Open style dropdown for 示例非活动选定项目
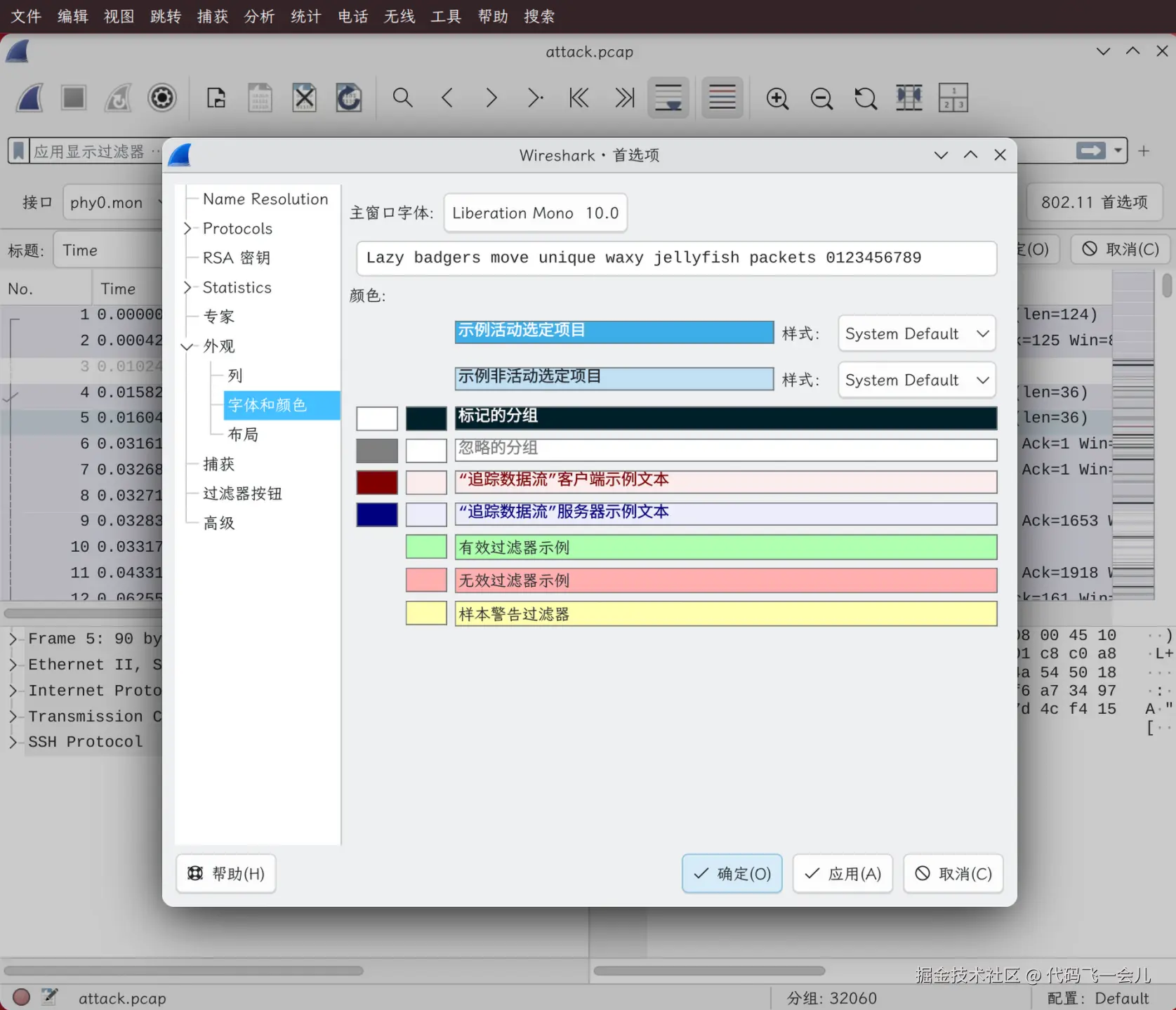The image size is (1176, 1010). (917, 380)
